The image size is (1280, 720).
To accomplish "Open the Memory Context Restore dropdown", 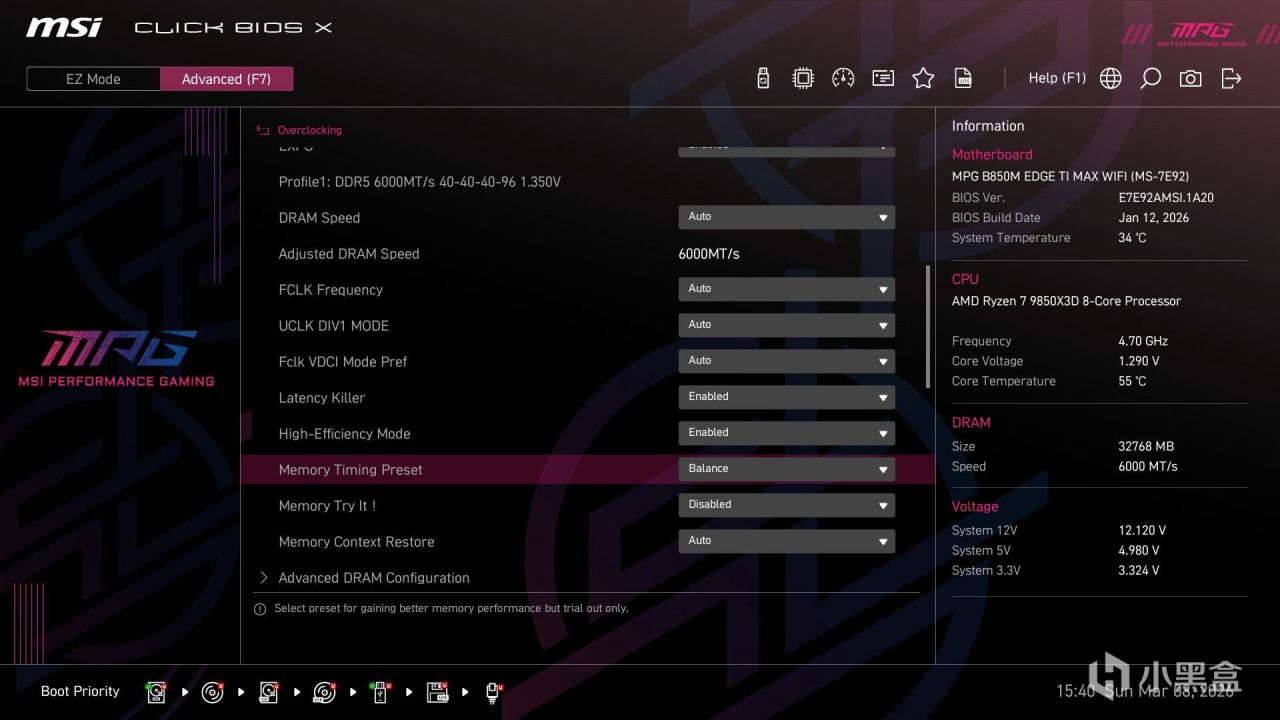I will [x=786, y=541].
